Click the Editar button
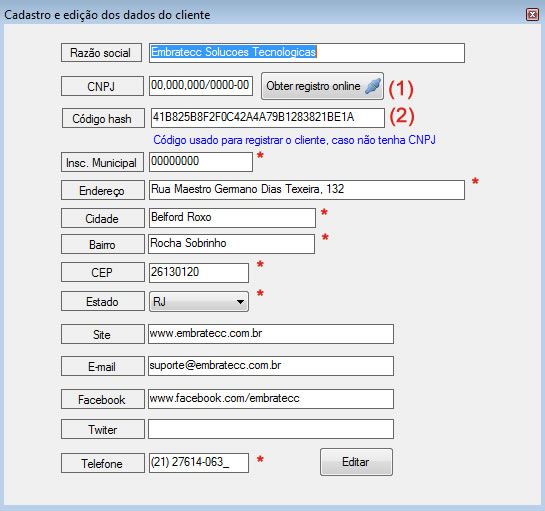 (x=356, y=462)
